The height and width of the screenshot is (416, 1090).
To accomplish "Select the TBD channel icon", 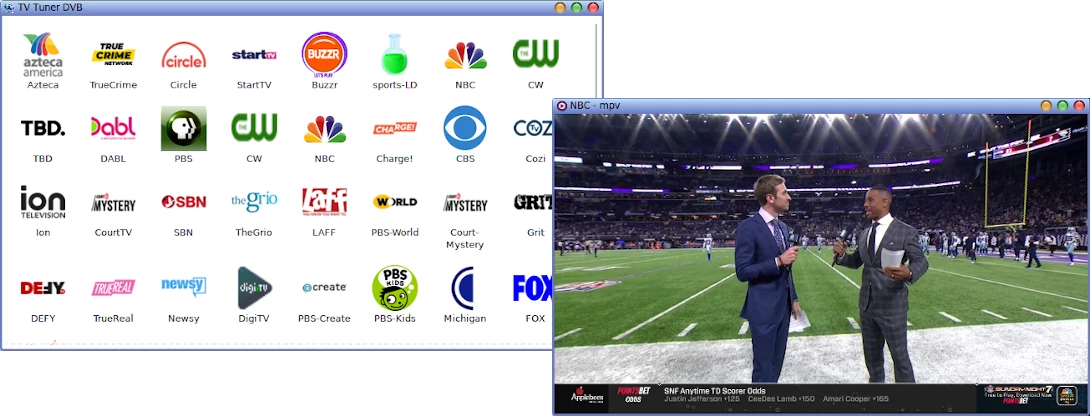I will click(x=43, y=128).
